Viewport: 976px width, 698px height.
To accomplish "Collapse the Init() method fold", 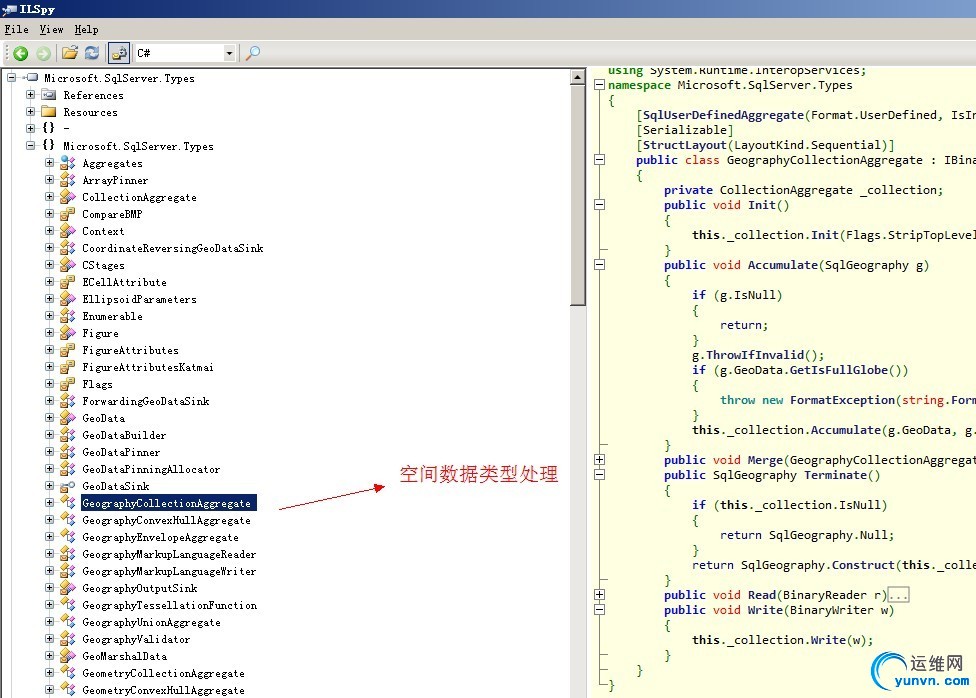I will coord(599,204).
